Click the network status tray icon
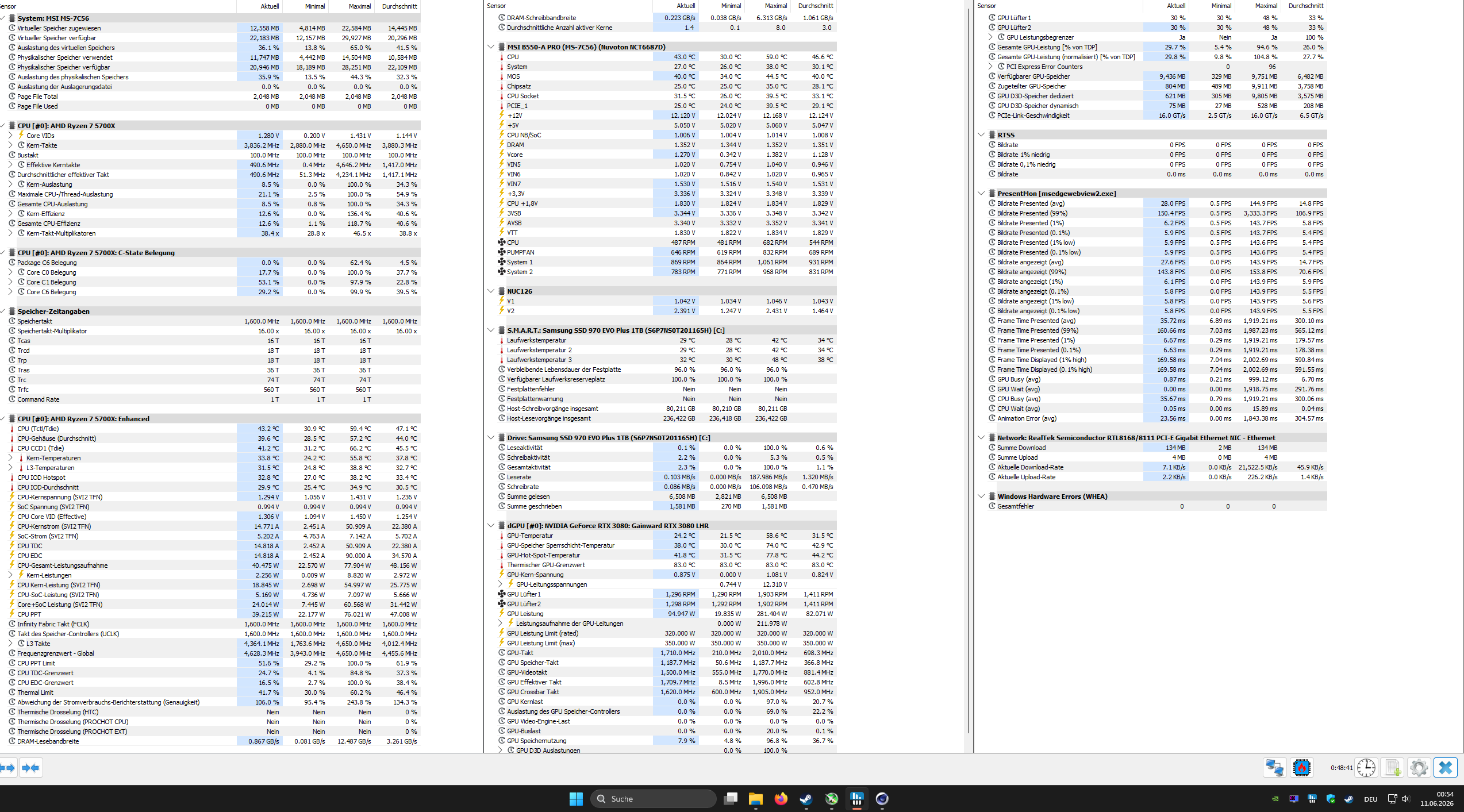This screenshot has height=812, width=1464. click(1392, 799)
